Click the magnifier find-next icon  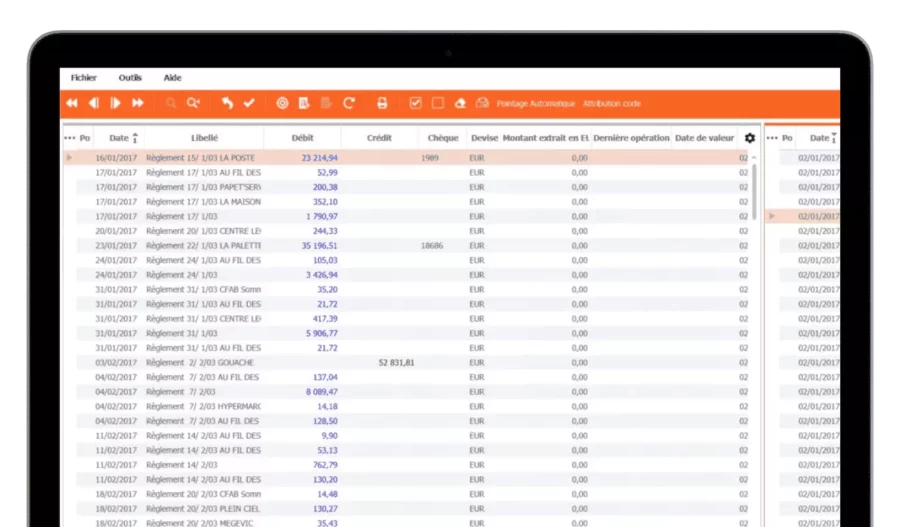(193, 103)
